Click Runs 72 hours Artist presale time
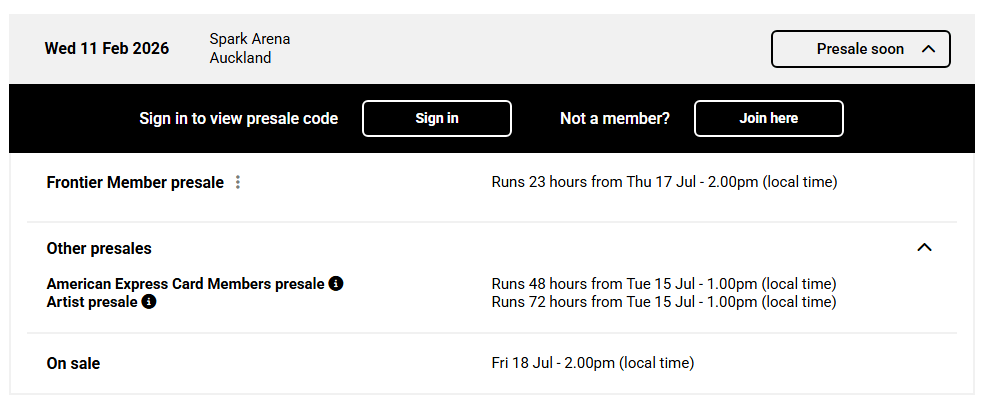 pyautogui.click(x=664, y=302)
